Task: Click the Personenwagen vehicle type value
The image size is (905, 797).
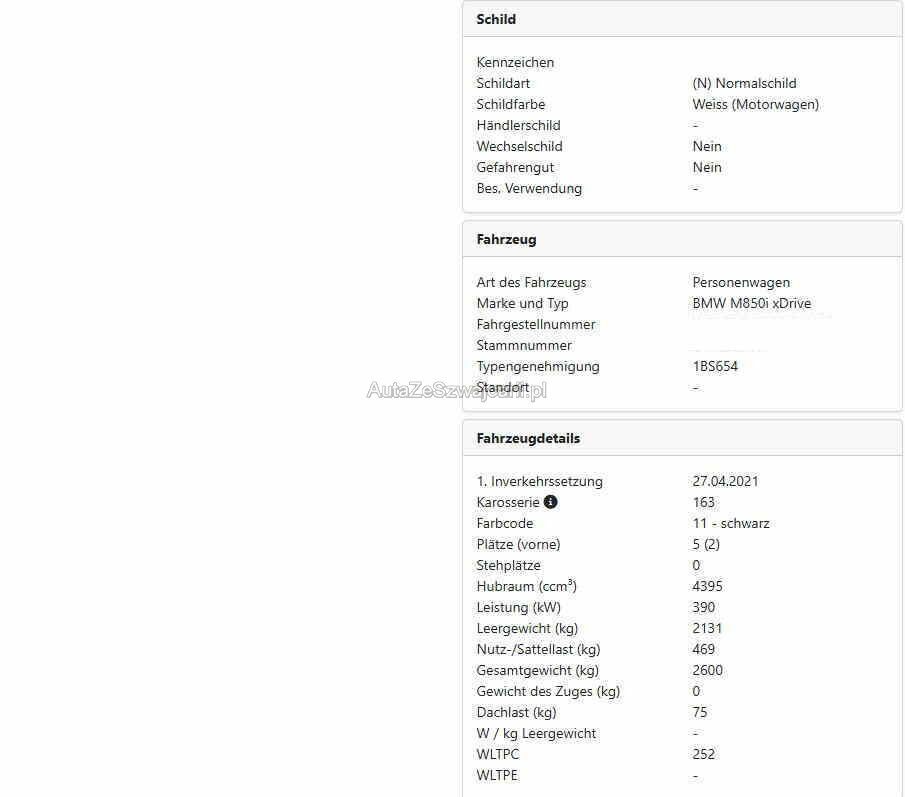Action: coord(741,282)
